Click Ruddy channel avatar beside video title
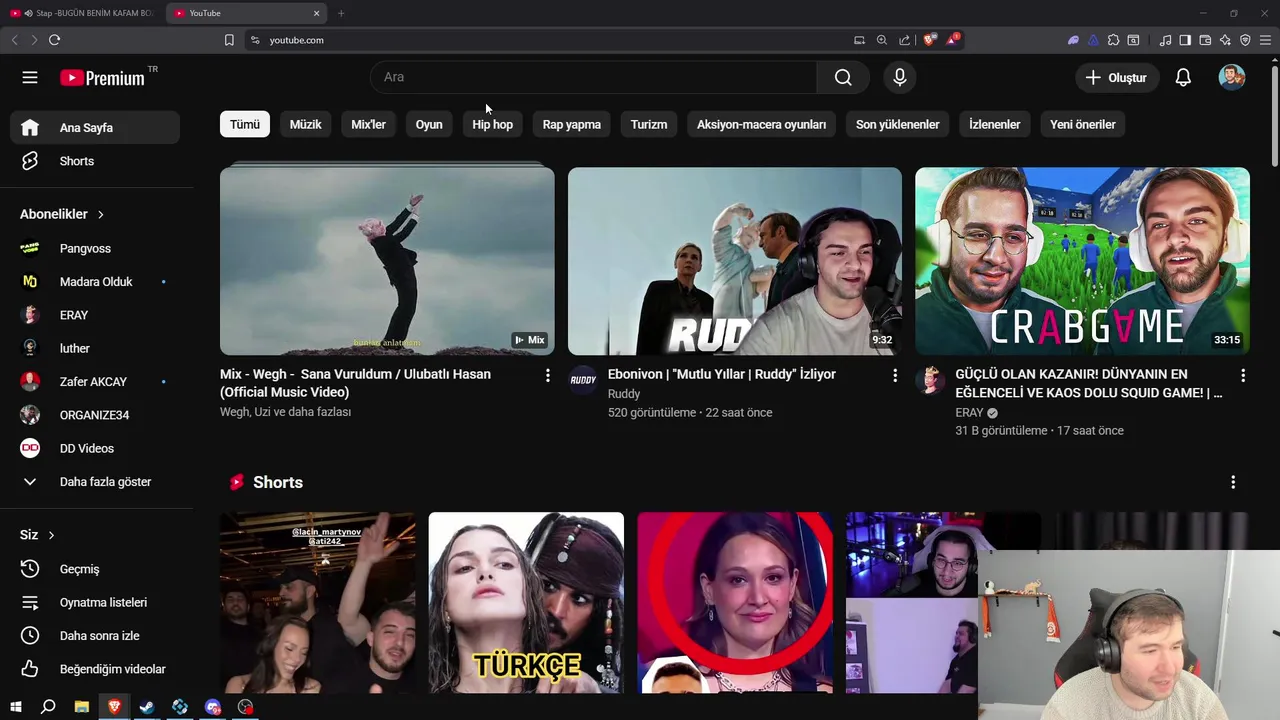This screenshot has height=720, width=1280. pos(583,380)
